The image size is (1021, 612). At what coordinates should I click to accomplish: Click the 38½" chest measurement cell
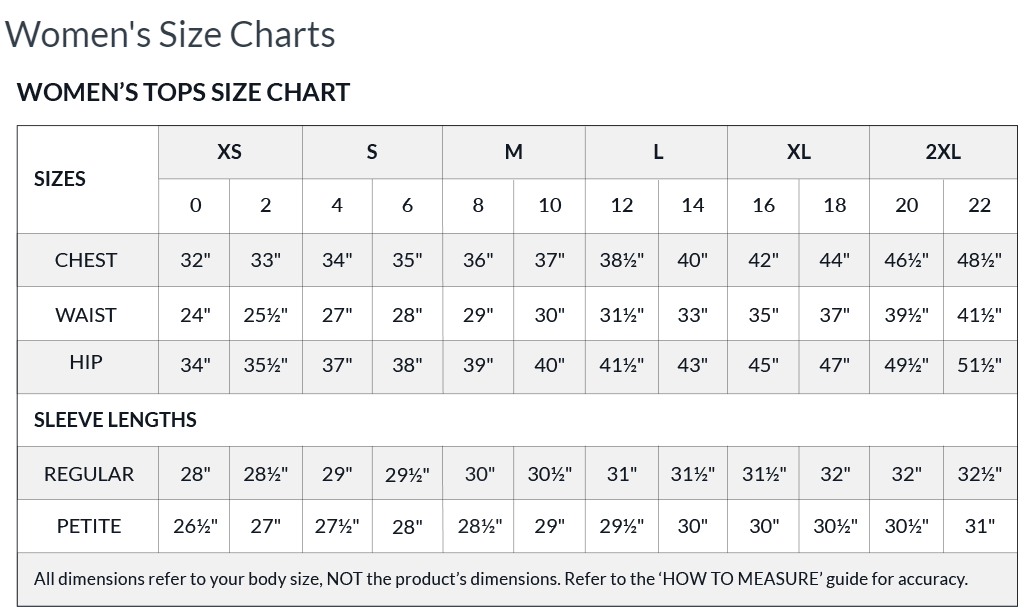pyautogui.click(x=621, y=260)
